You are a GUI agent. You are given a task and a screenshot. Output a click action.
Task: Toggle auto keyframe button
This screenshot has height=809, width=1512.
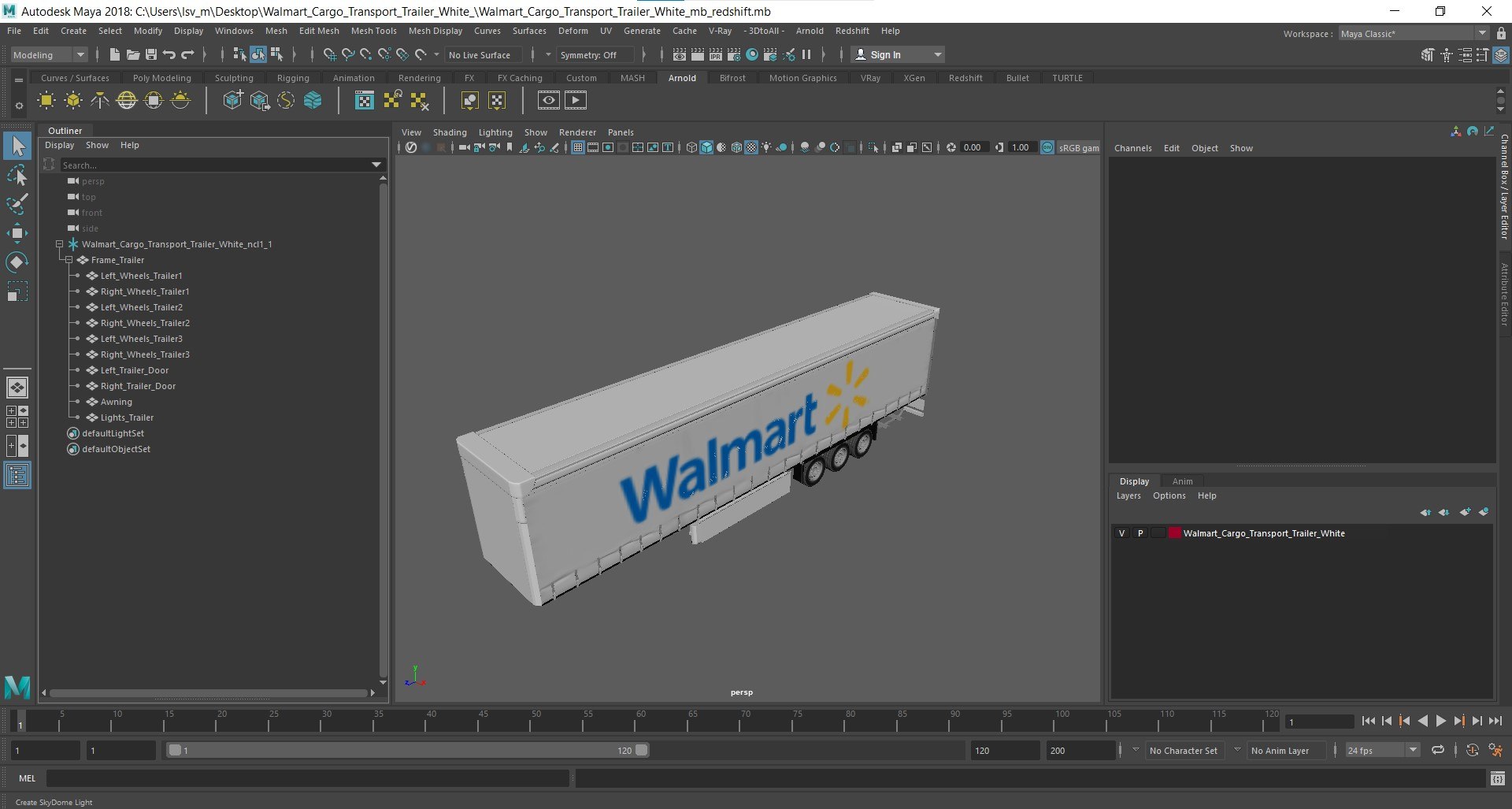pyautogui.click(x=1473, y=750)
